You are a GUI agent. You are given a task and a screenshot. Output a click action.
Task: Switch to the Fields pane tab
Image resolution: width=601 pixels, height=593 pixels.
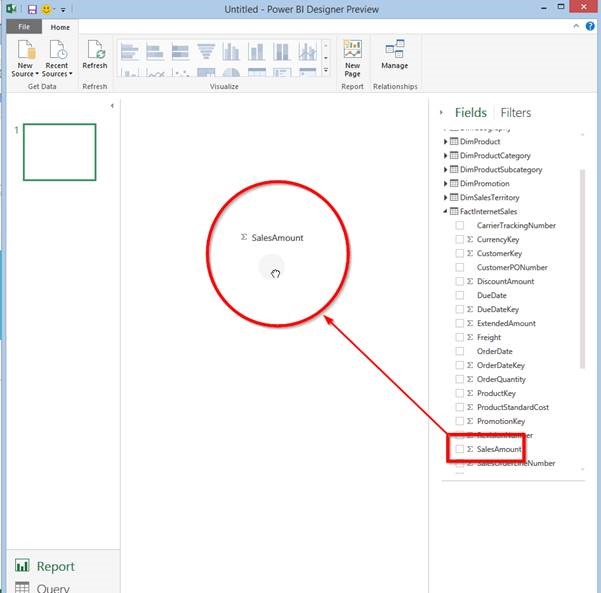coord(471,112)
